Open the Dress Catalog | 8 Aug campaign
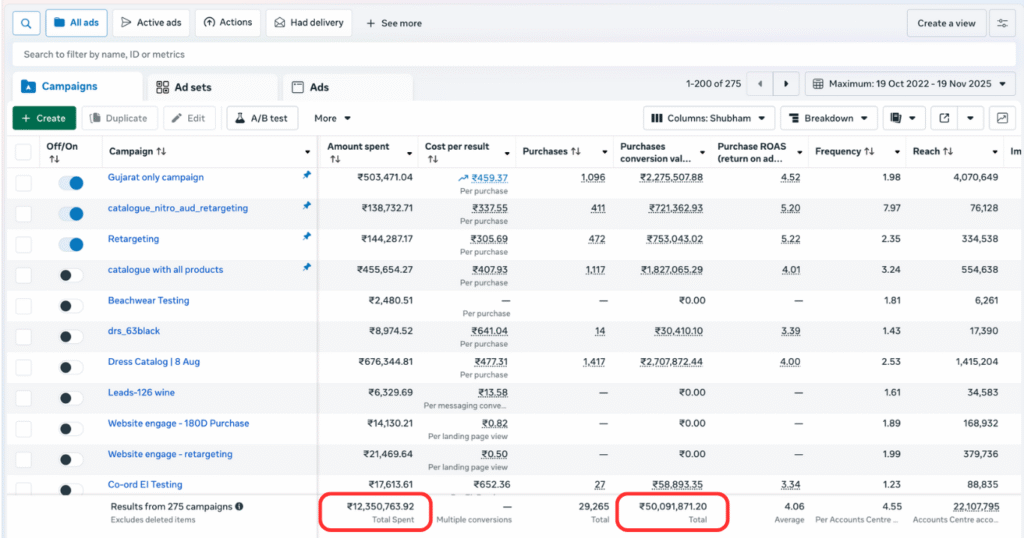This screenshot has width=1024, height=538. pos(154,362)
